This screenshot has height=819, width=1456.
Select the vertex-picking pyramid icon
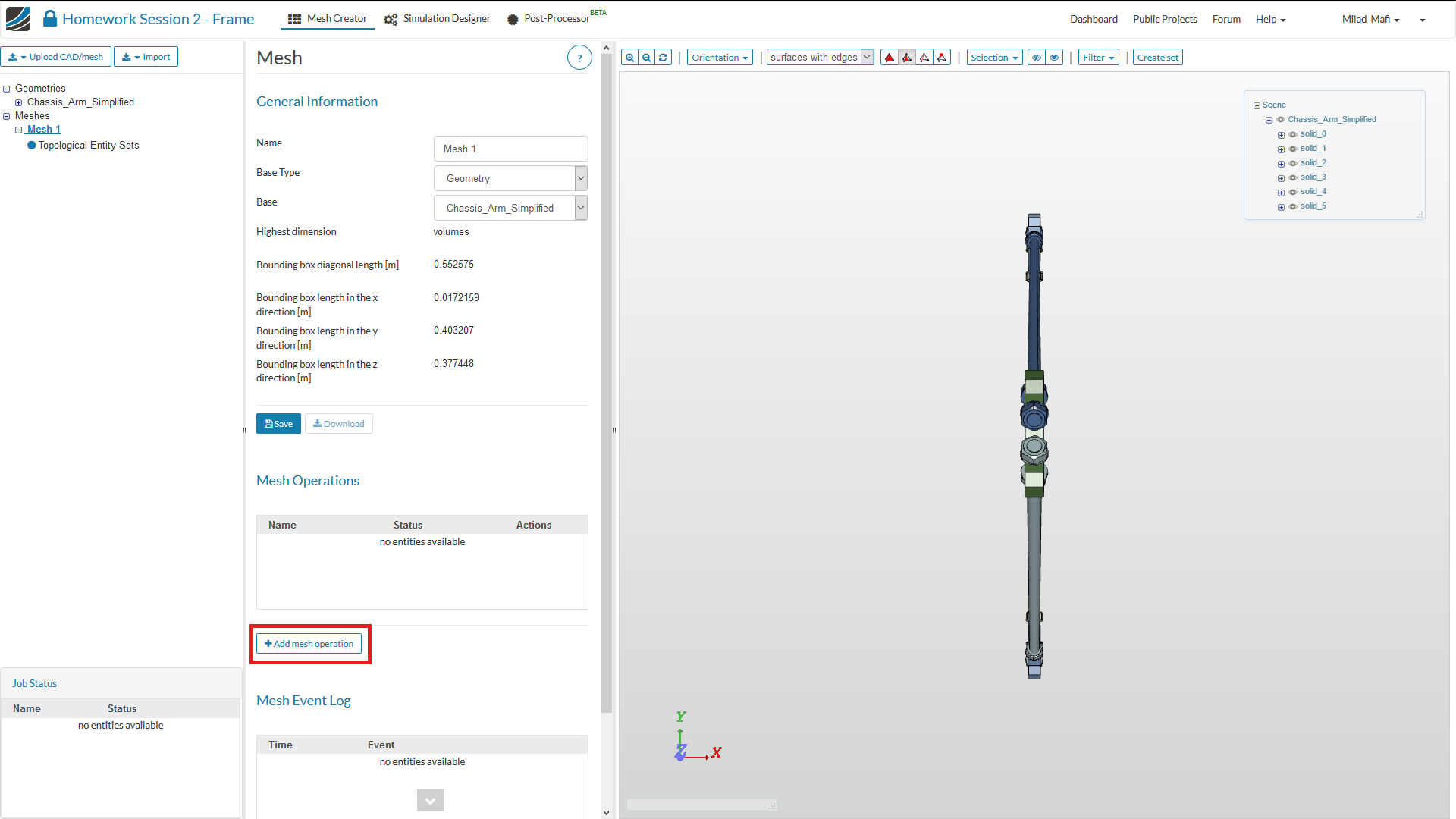942,58
